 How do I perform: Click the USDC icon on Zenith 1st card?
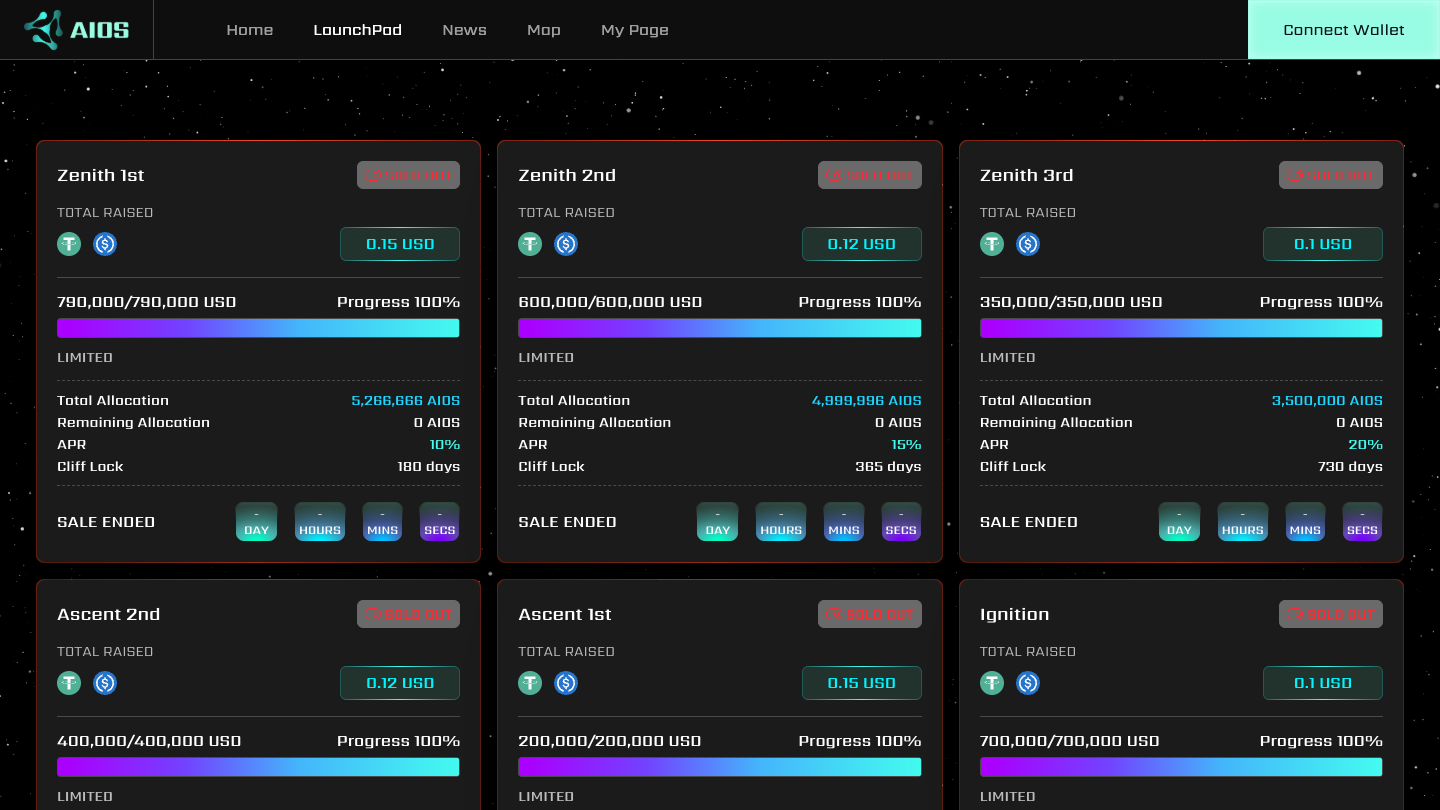pyautogui.click(x=105, y=244)
